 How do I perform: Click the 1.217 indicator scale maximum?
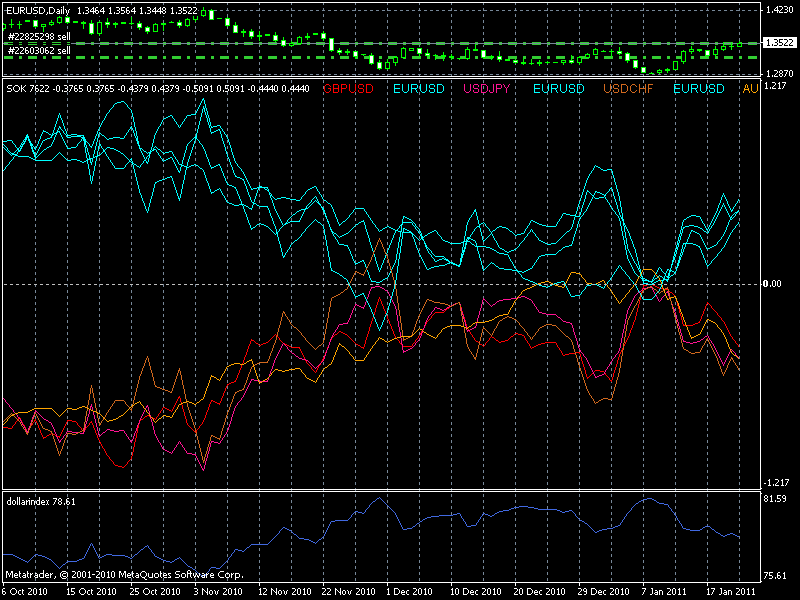coord(776,86)
